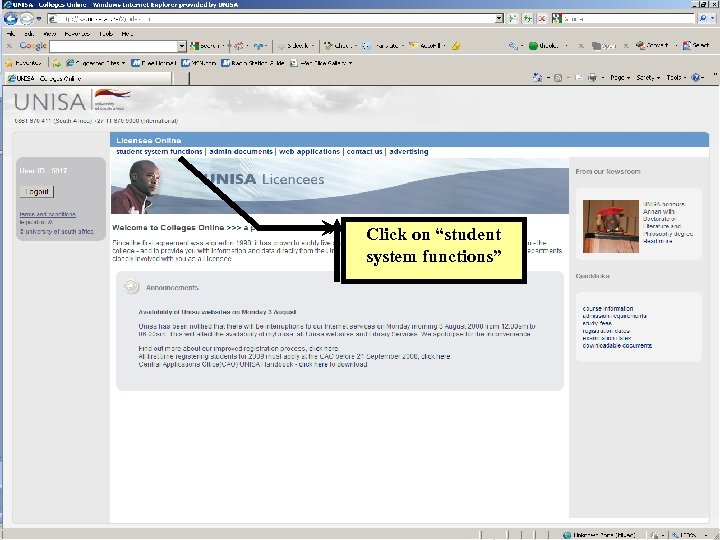Open the recent pages dropdown beside Forward
Image resolution: width=720 pixels, height=540 pixels.
39,19
